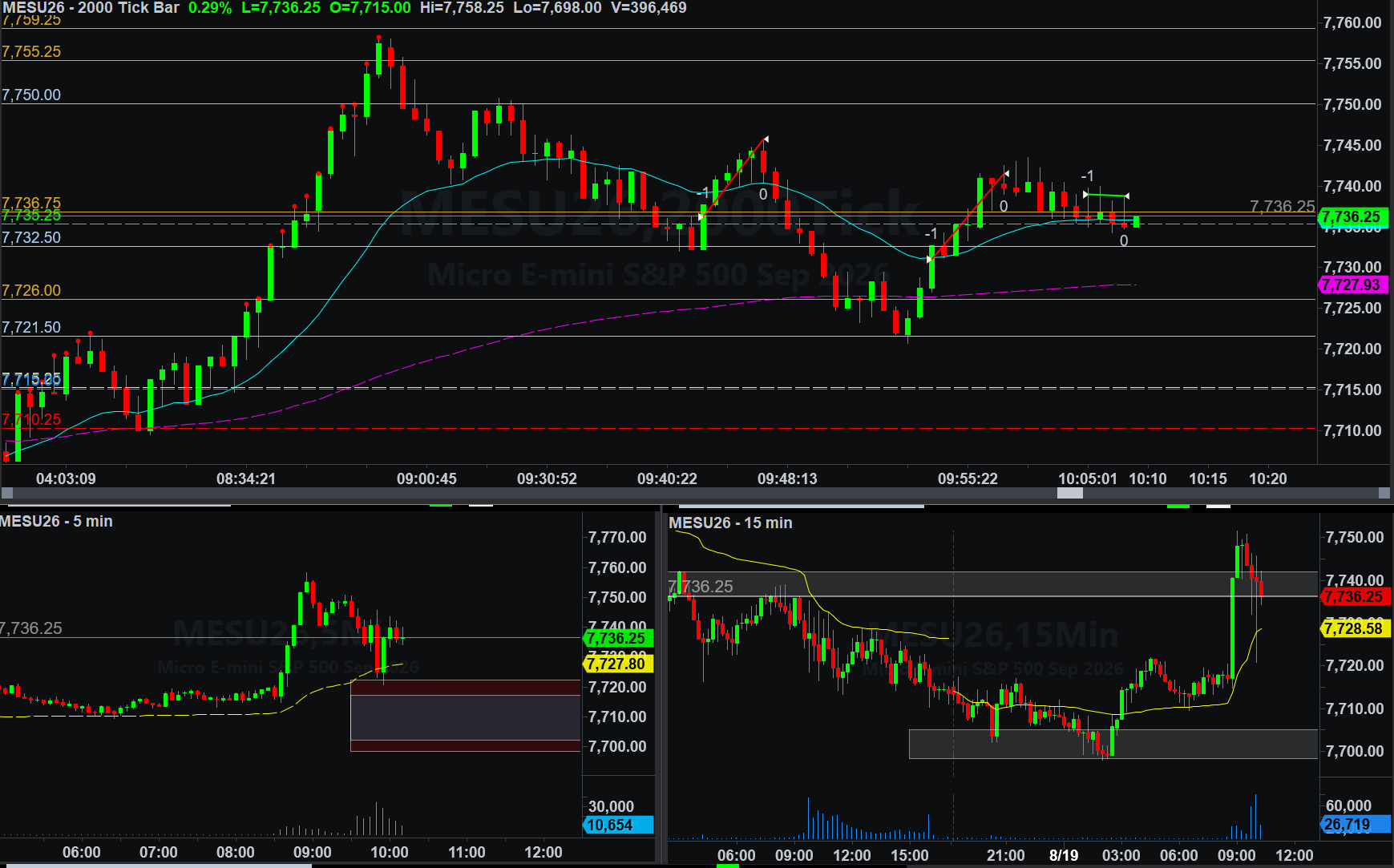Click the L=7,736.25 last price readout
Viewport: 1394px width, 868px height.
coord(281,8)
